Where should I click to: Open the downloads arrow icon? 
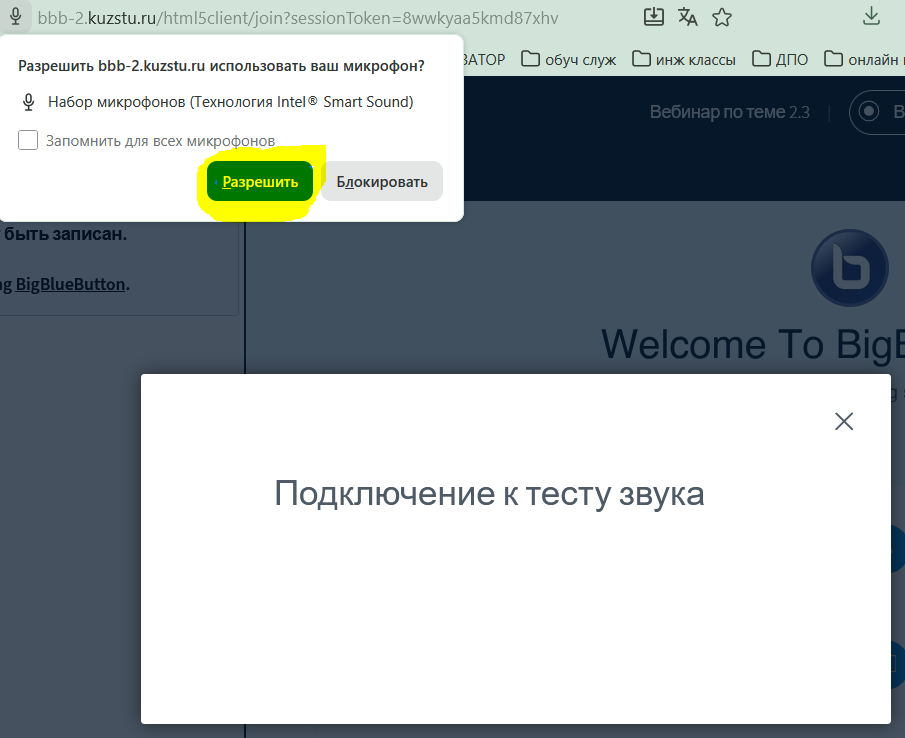(x=871, y=16)
